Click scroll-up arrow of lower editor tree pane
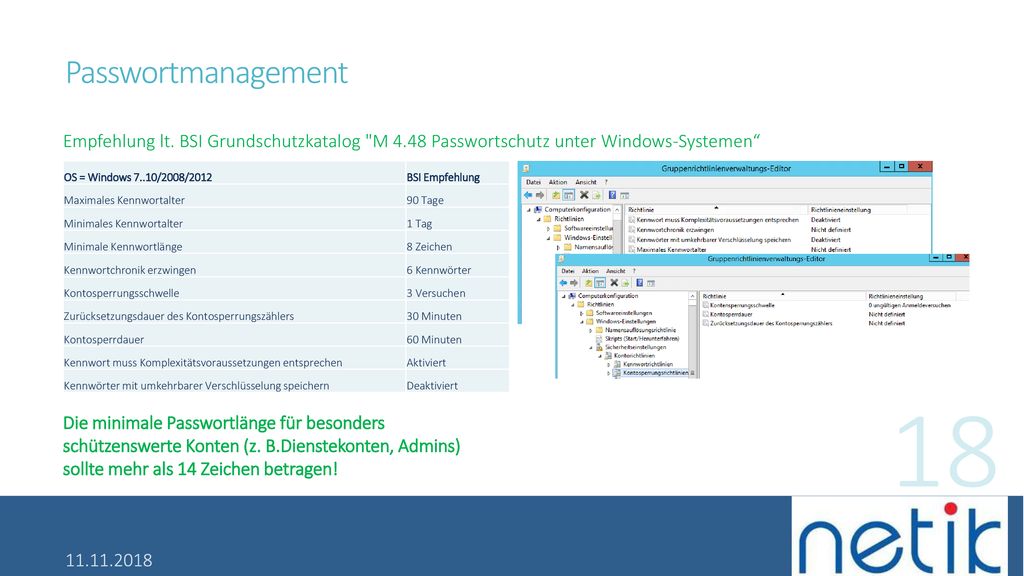The height and width of the screenshot is (576, 1024). (x=692, y=296)
